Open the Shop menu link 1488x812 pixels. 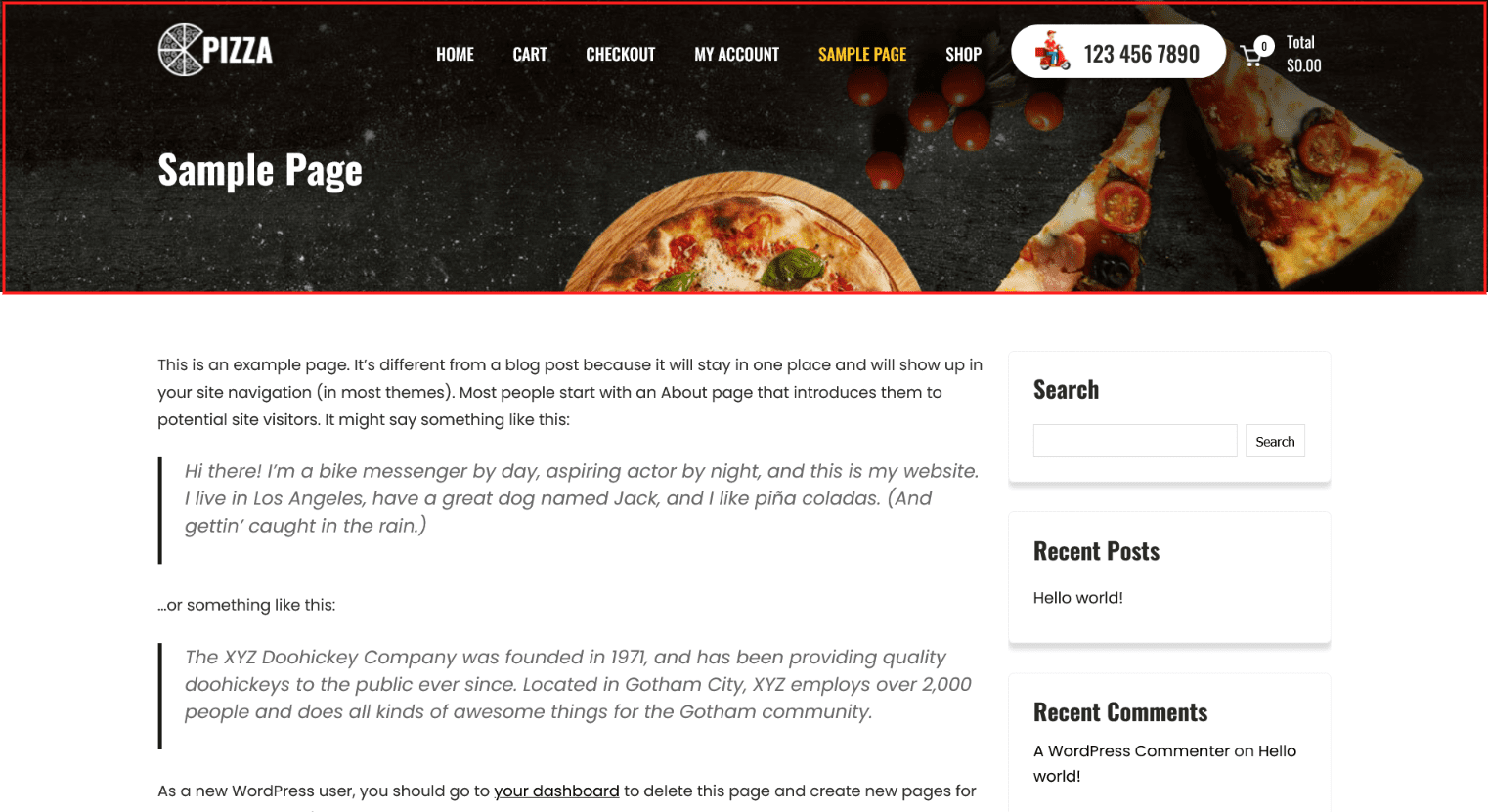(x=963, y=55)
